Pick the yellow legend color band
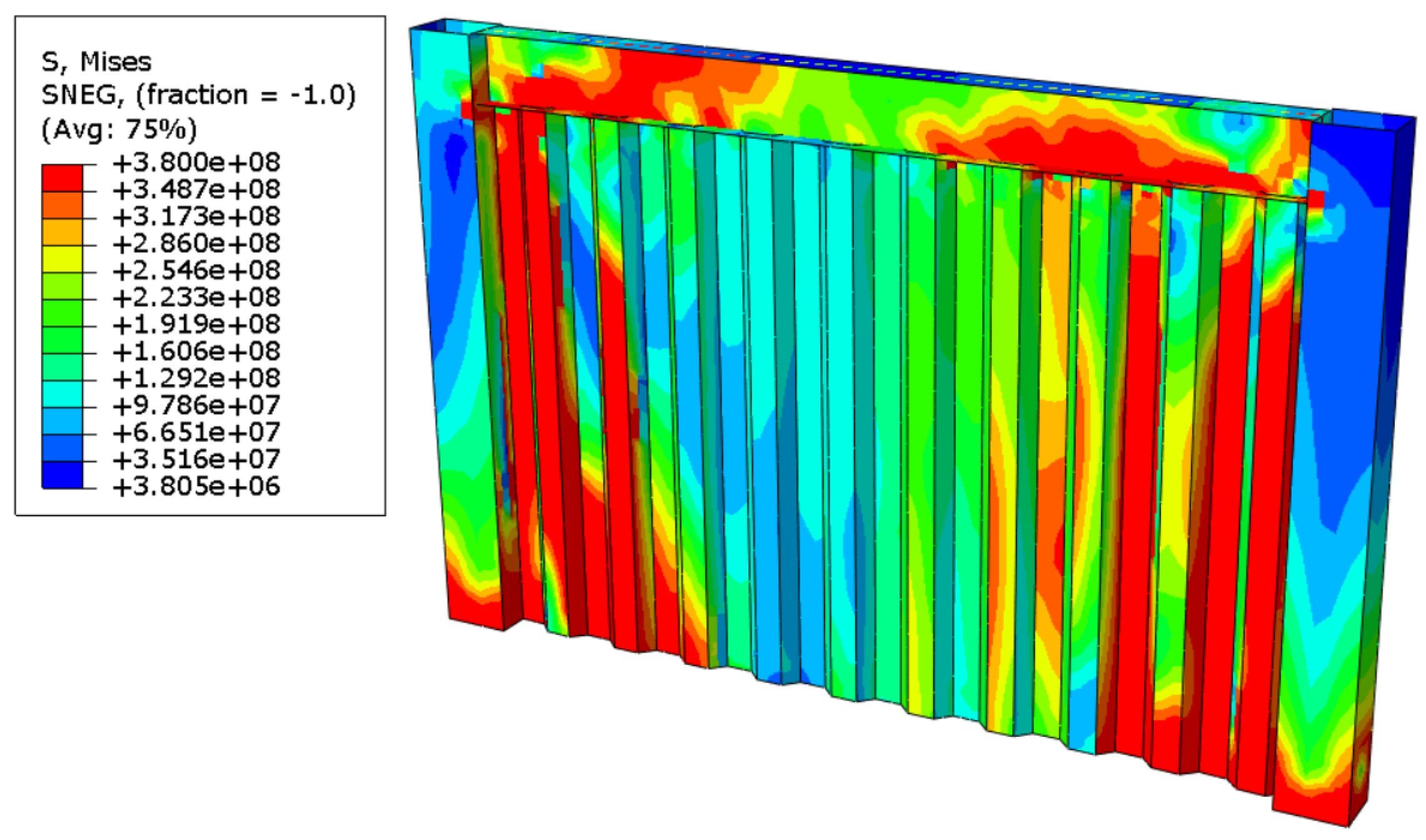Viewport: 1426px width, 840px height. point(62,259)
